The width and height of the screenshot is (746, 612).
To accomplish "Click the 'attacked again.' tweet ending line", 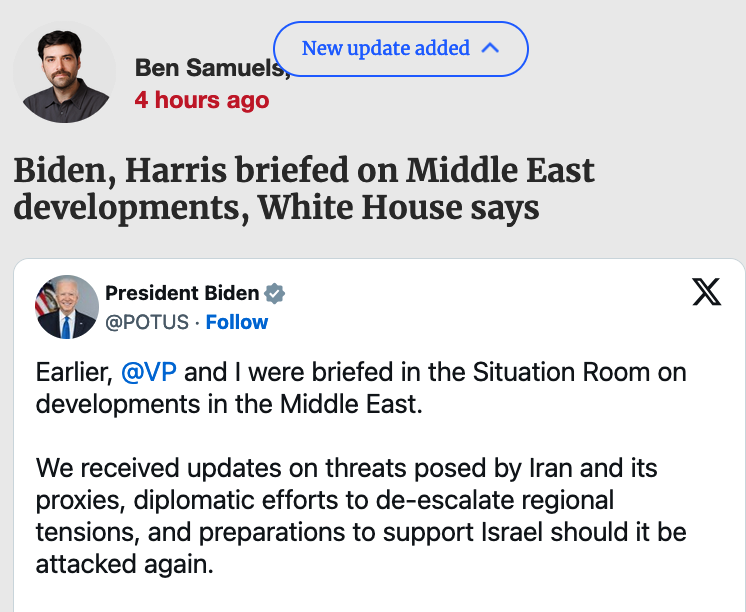I will click(125, 563).
